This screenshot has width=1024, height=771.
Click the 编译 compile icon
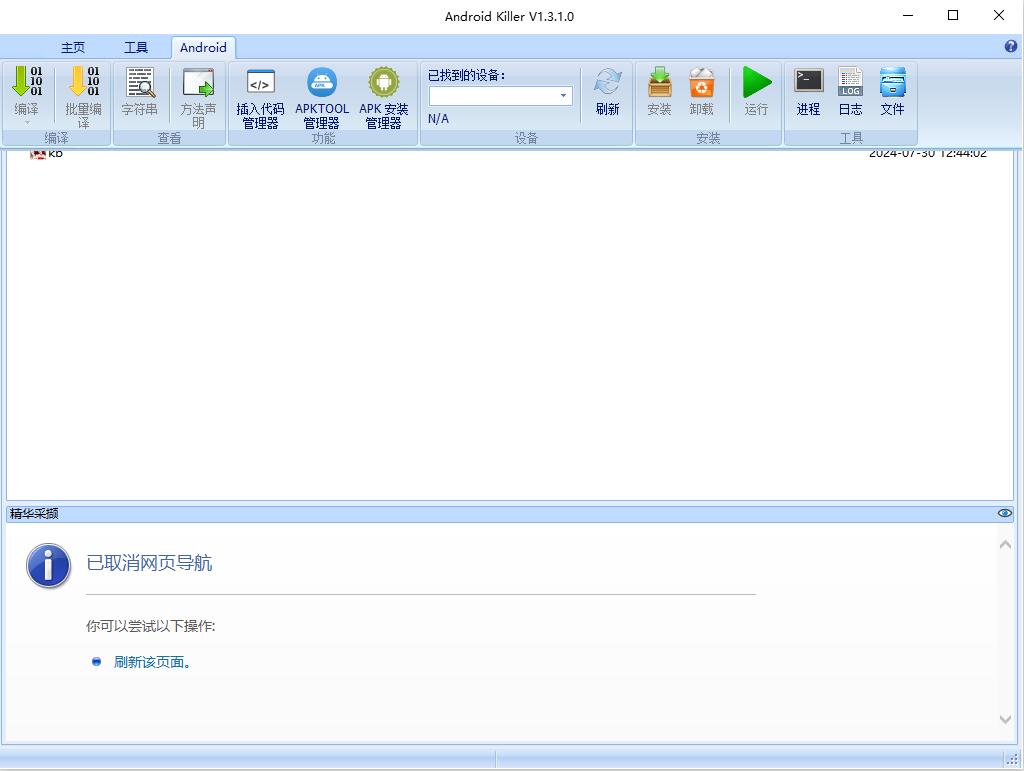click(27, 84)
